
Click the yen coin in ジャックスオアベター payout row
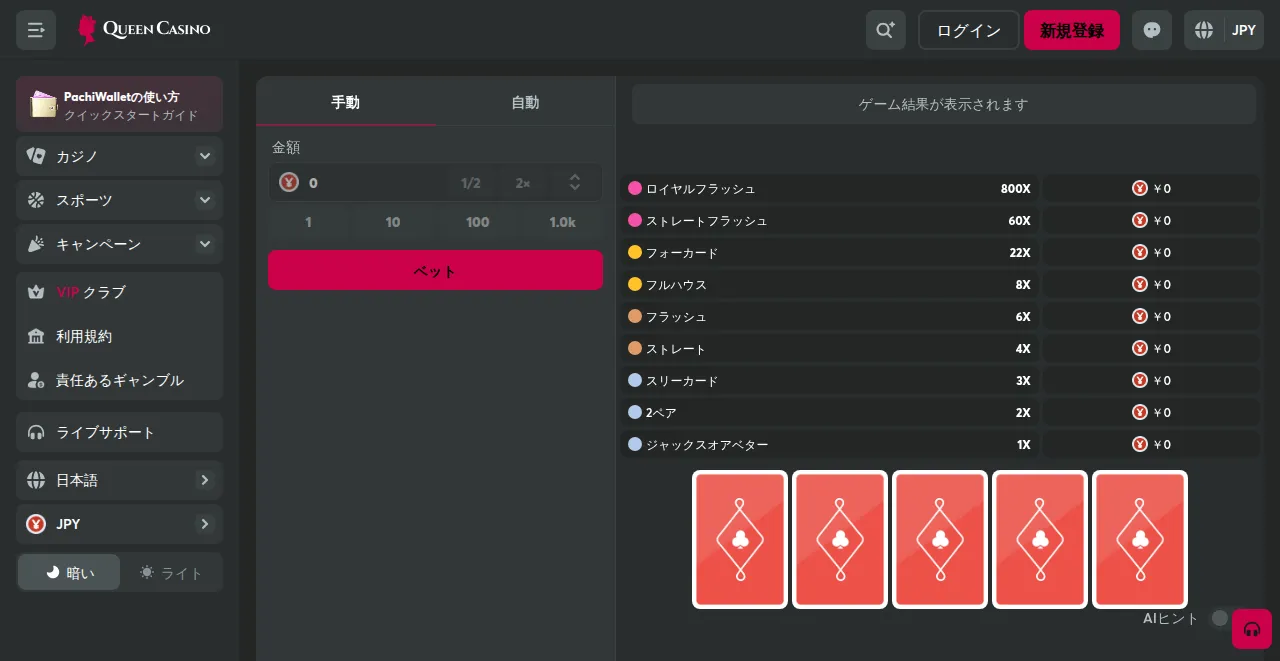point(1140,444)
